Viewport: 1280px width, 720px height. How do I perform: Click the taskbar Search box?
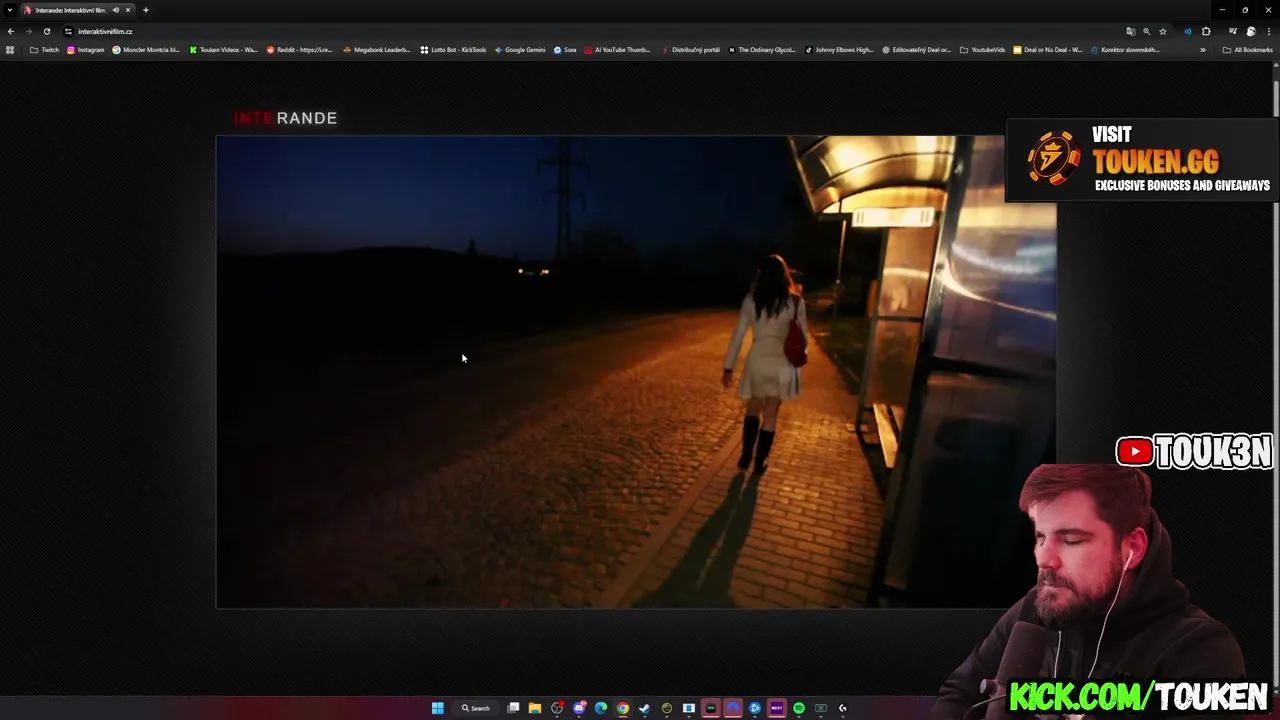pyautogui.click(x=475, y=708)
